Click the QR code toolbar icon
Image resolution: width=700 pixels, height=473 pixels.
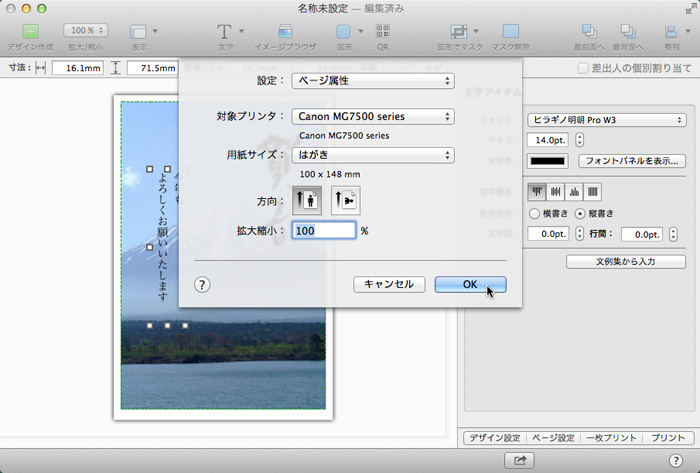coord(383,32)
